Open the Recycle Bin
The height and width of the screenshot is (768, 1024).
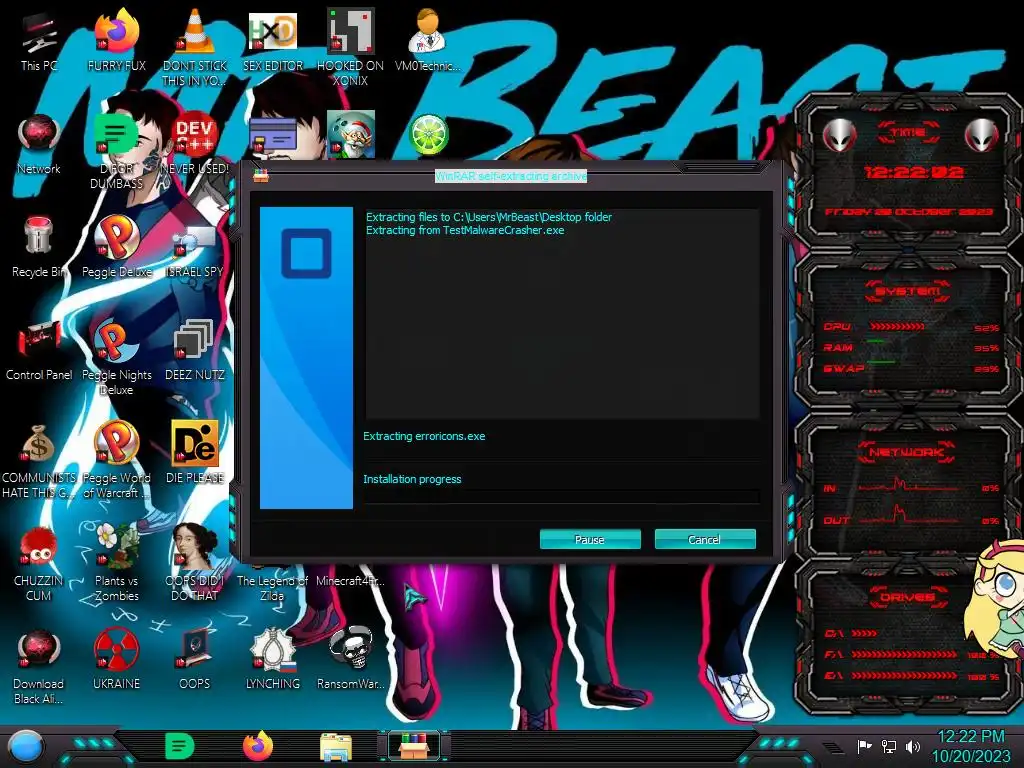[38, 248]
